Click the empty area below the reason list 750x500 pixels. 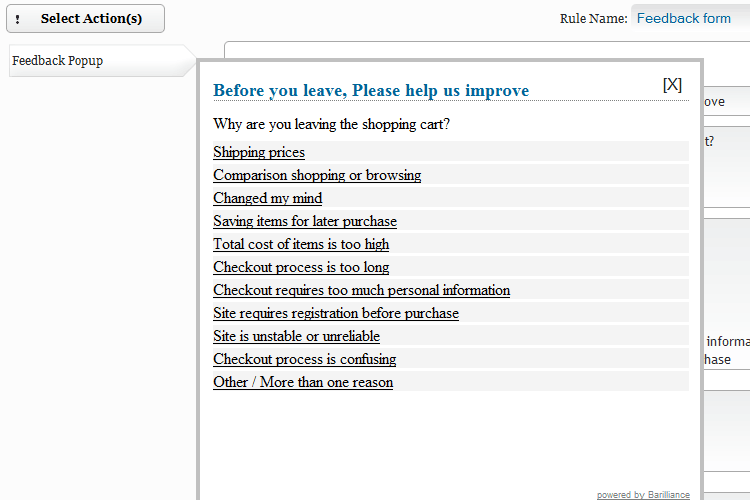pos(451,440)
